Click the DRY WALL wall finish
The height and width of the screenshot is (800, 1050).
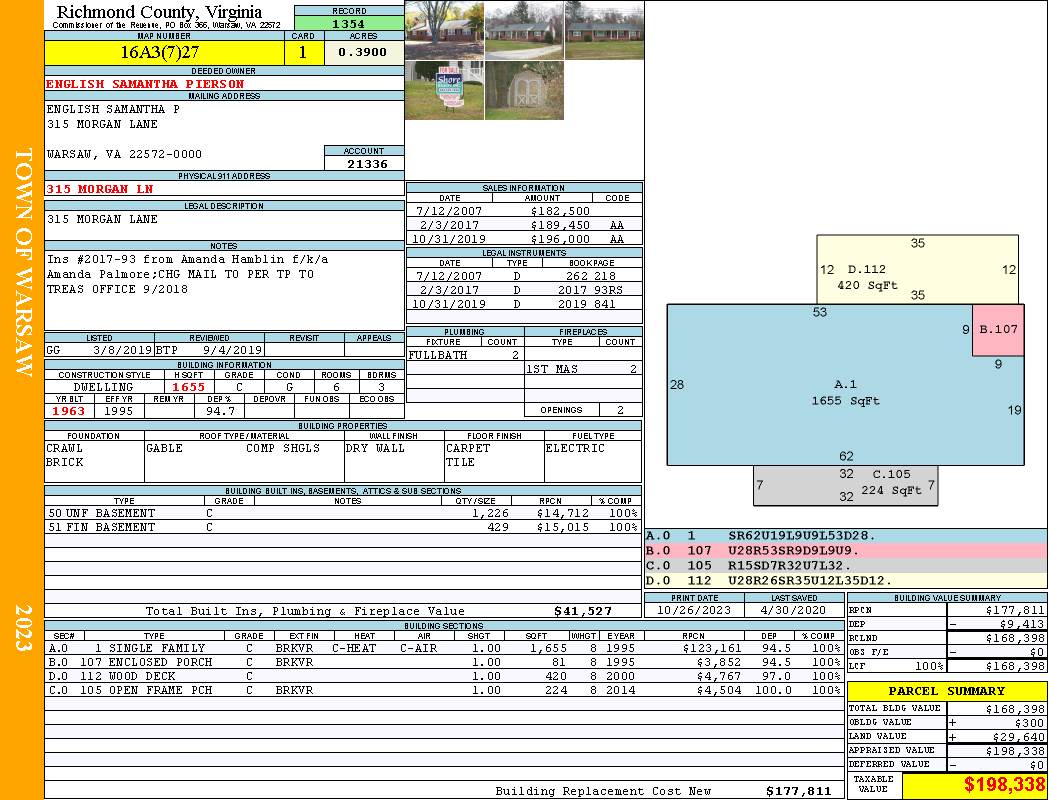click(375, 448)
